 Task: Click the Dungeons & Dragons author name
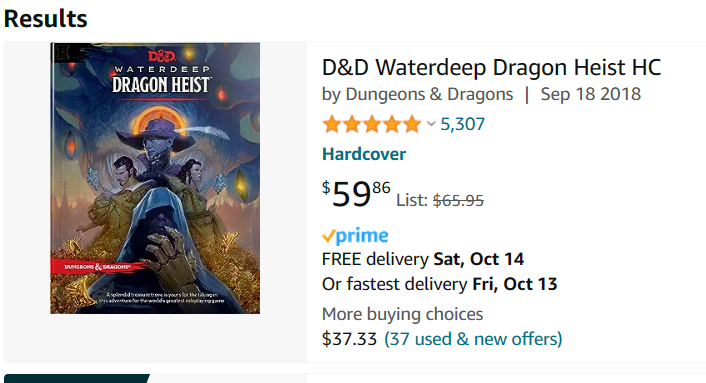tap(429, 94)
